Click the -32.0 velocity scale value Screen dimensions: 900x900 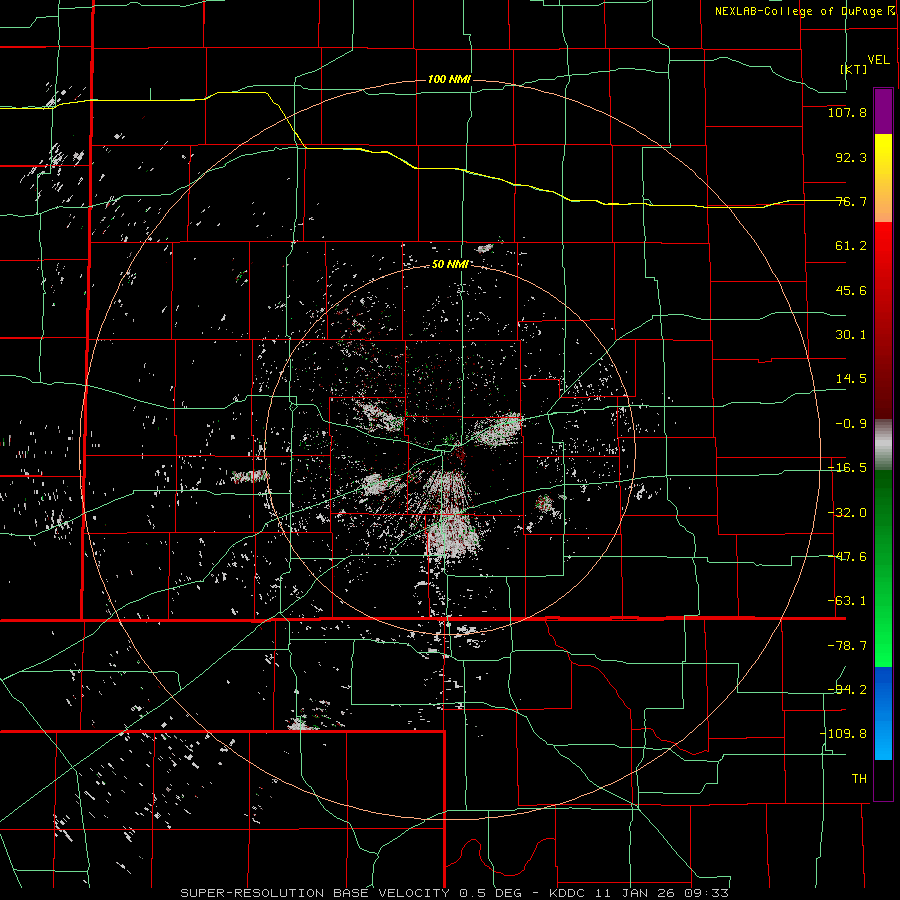tap(847, 513)
